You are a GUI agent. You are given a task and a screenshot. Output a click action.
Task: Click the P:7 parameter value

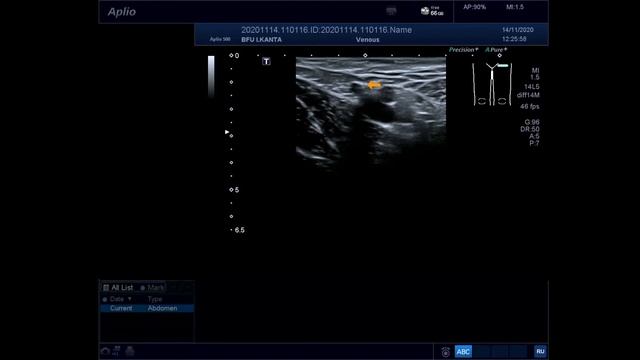[534, 143]
